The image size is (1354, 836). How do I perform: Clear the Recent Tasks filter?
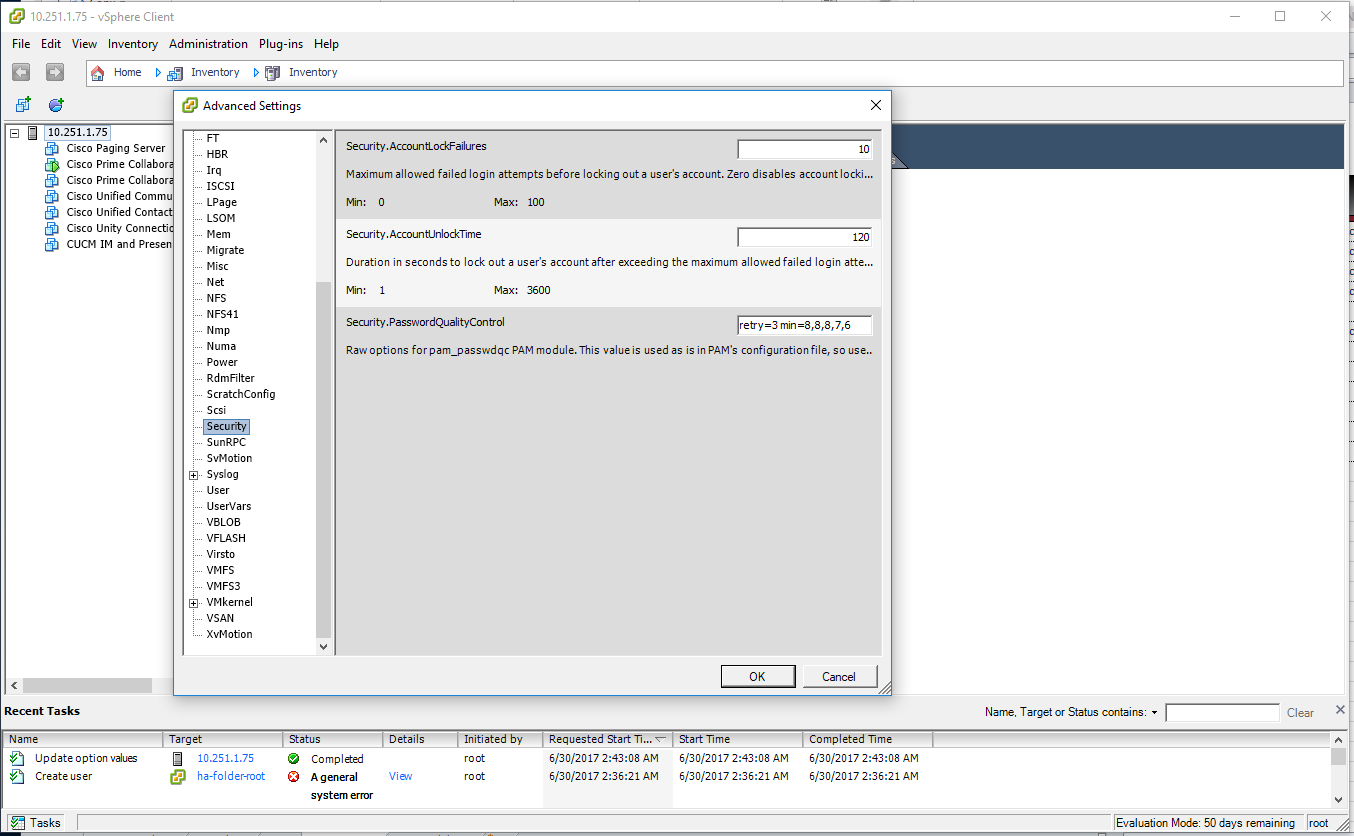pyautogui.click(x=1299, y=712)
